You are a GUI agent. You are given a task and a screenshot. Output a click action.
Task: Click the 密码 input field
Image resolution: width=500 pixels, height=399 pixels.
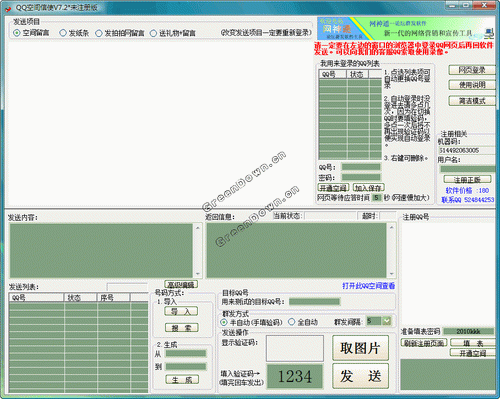pos(361,177)
